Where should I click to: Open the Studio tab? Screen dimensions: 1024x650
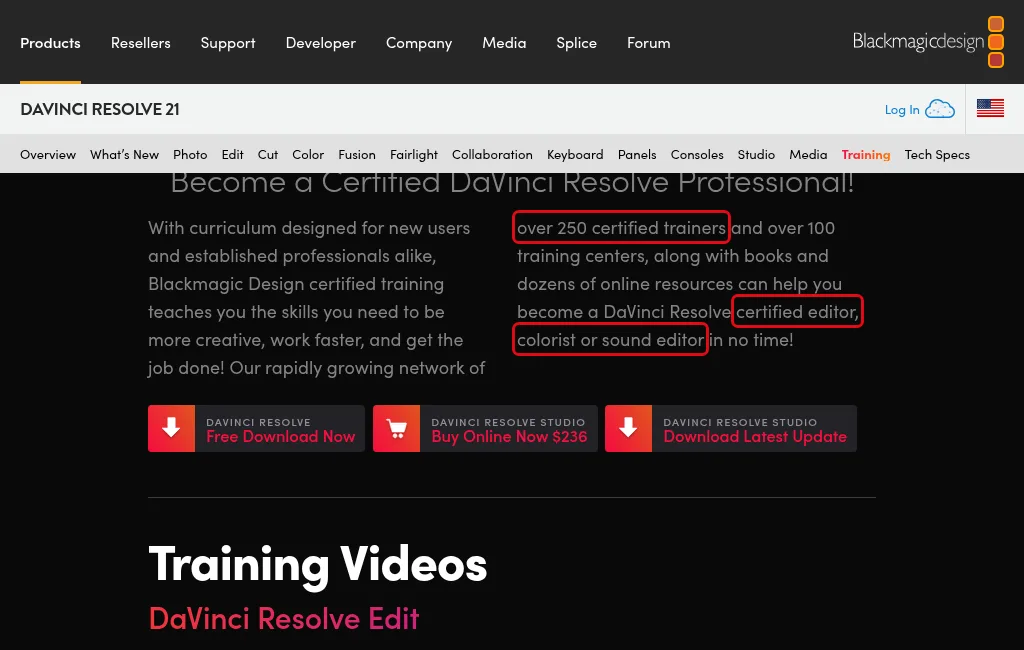pyautogui.click(x=756, y=155)
